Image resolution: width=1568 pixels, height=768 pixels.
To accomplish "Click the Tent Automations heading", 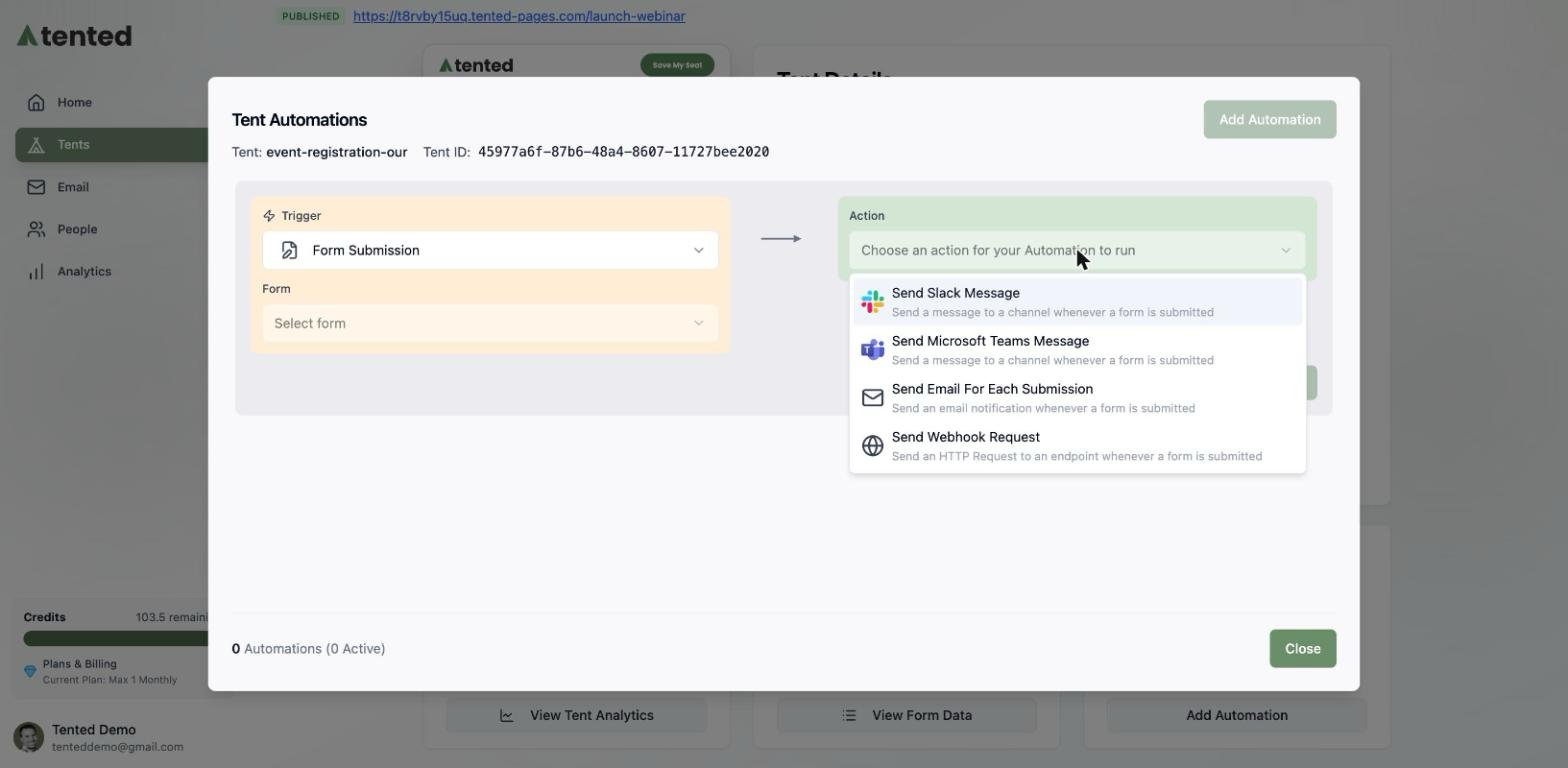I will (x=299, y=119).
